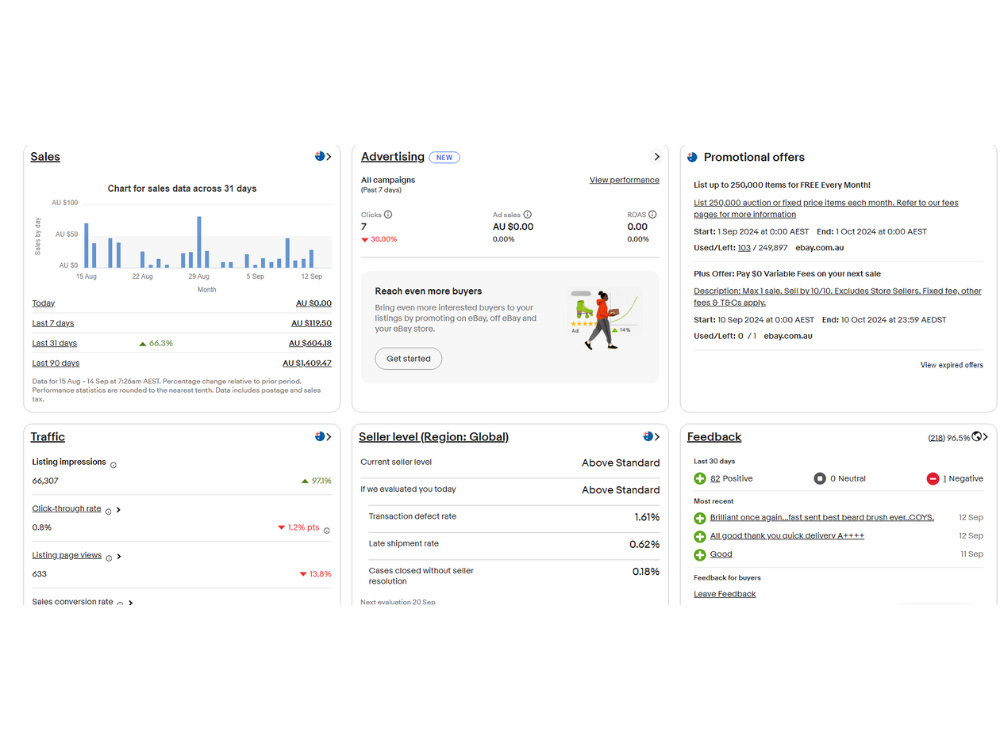1000x750 pixels.
Task: Click Listing page views info icon
Action: click(109, 558)
